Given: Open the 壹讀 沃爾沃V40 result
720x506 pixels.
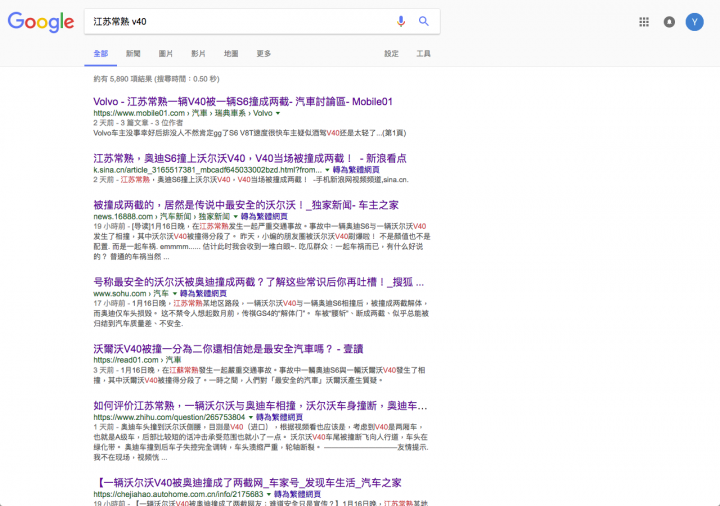Looking at the screenshot, I should coord(228,349).
